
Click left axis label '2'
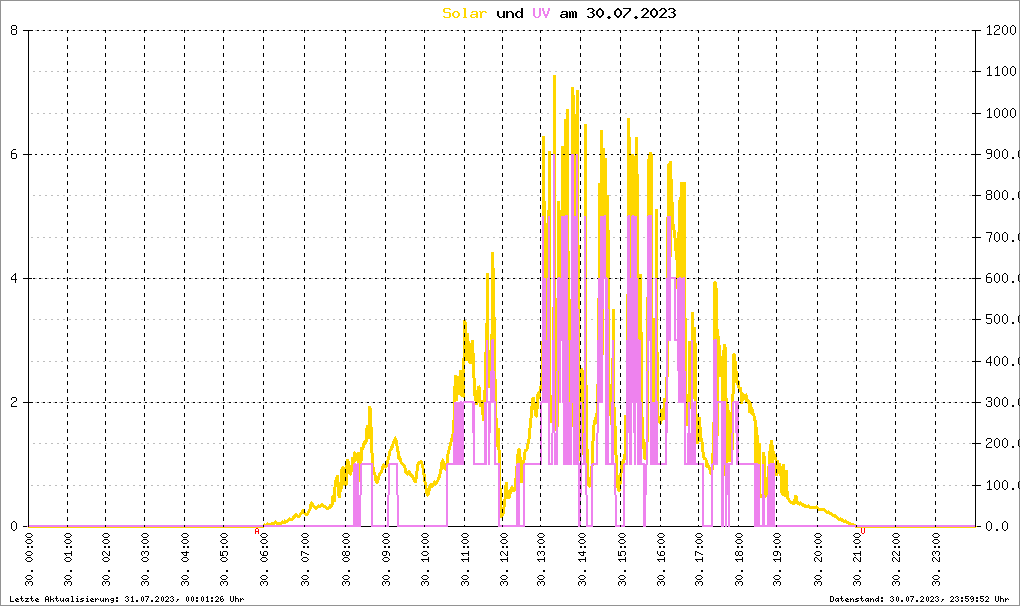[x=14, y=402]
